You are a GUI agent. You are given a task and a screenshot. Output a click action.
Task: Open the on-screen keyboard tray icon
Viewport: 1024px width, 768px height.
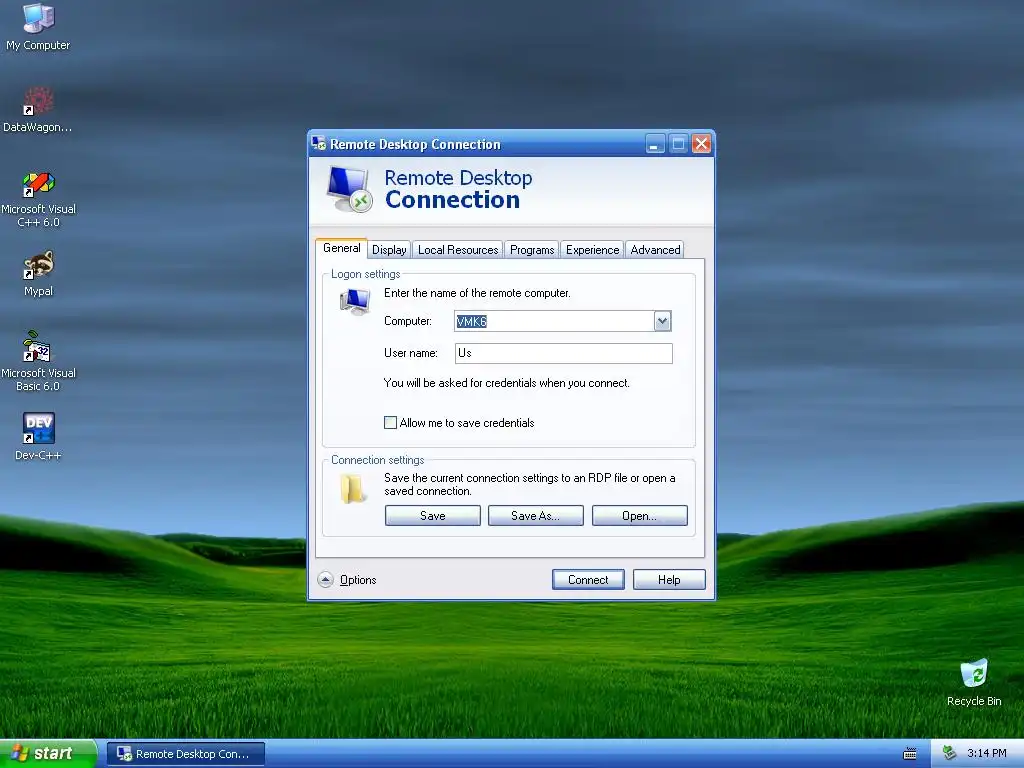(x=910, y=754)
